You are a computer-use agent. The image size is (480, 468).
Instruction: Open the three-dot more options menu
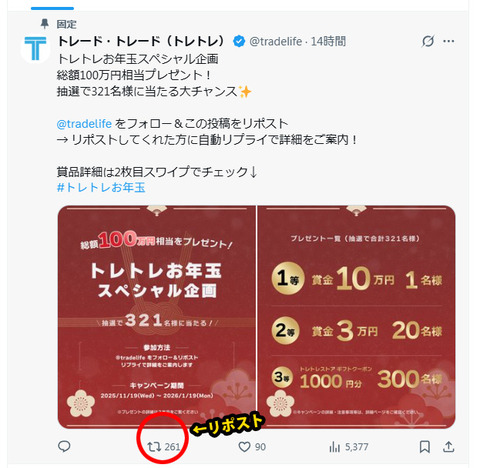pyautogui.click(x=449, y=41)
